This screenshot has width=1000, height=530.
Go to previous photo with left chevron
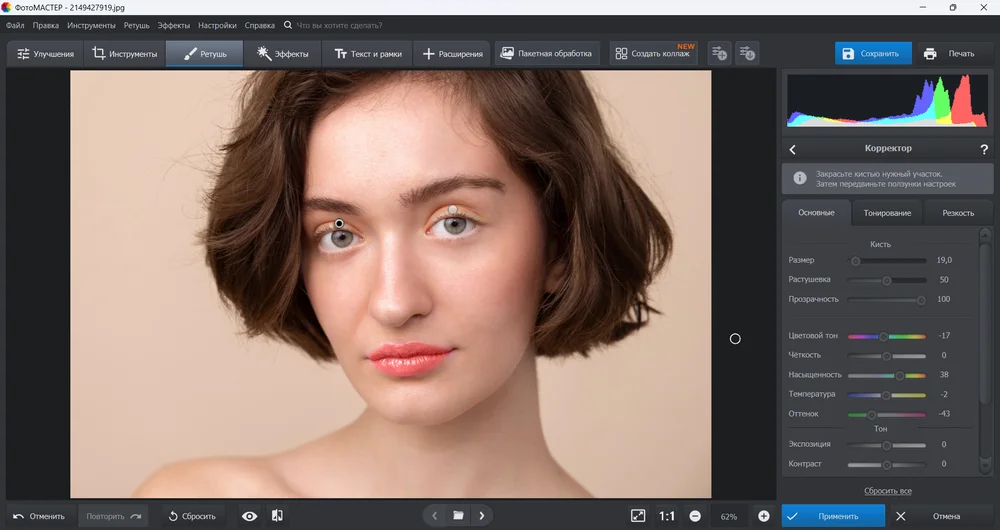pos(434,516)
